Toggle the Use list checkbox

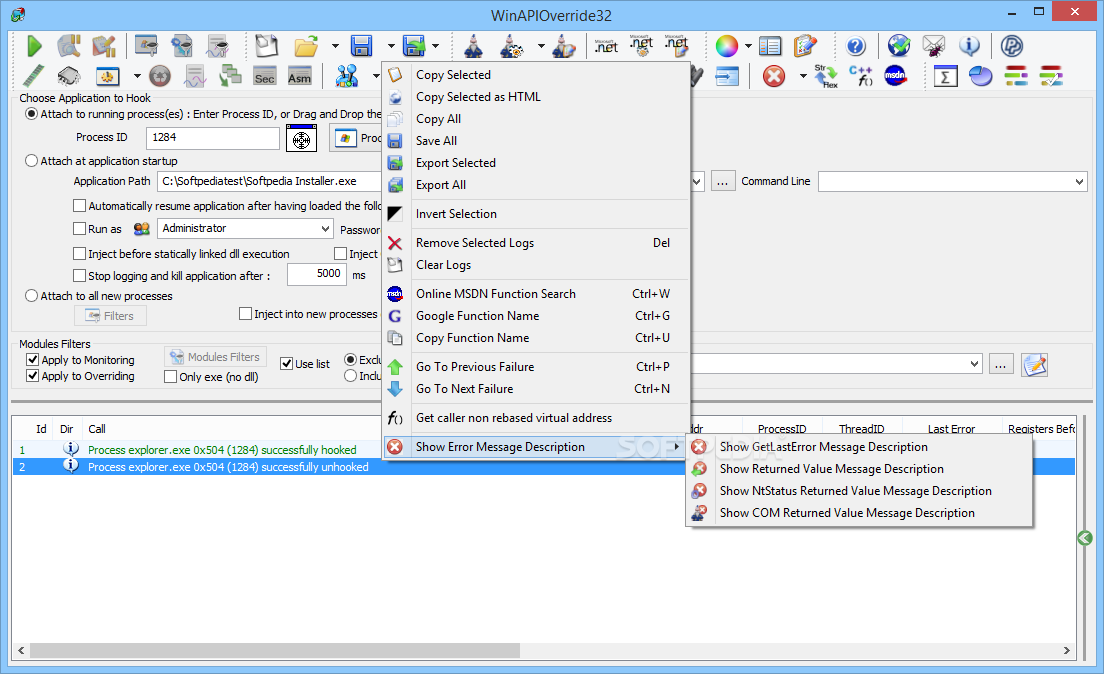[x=287, y=364]
